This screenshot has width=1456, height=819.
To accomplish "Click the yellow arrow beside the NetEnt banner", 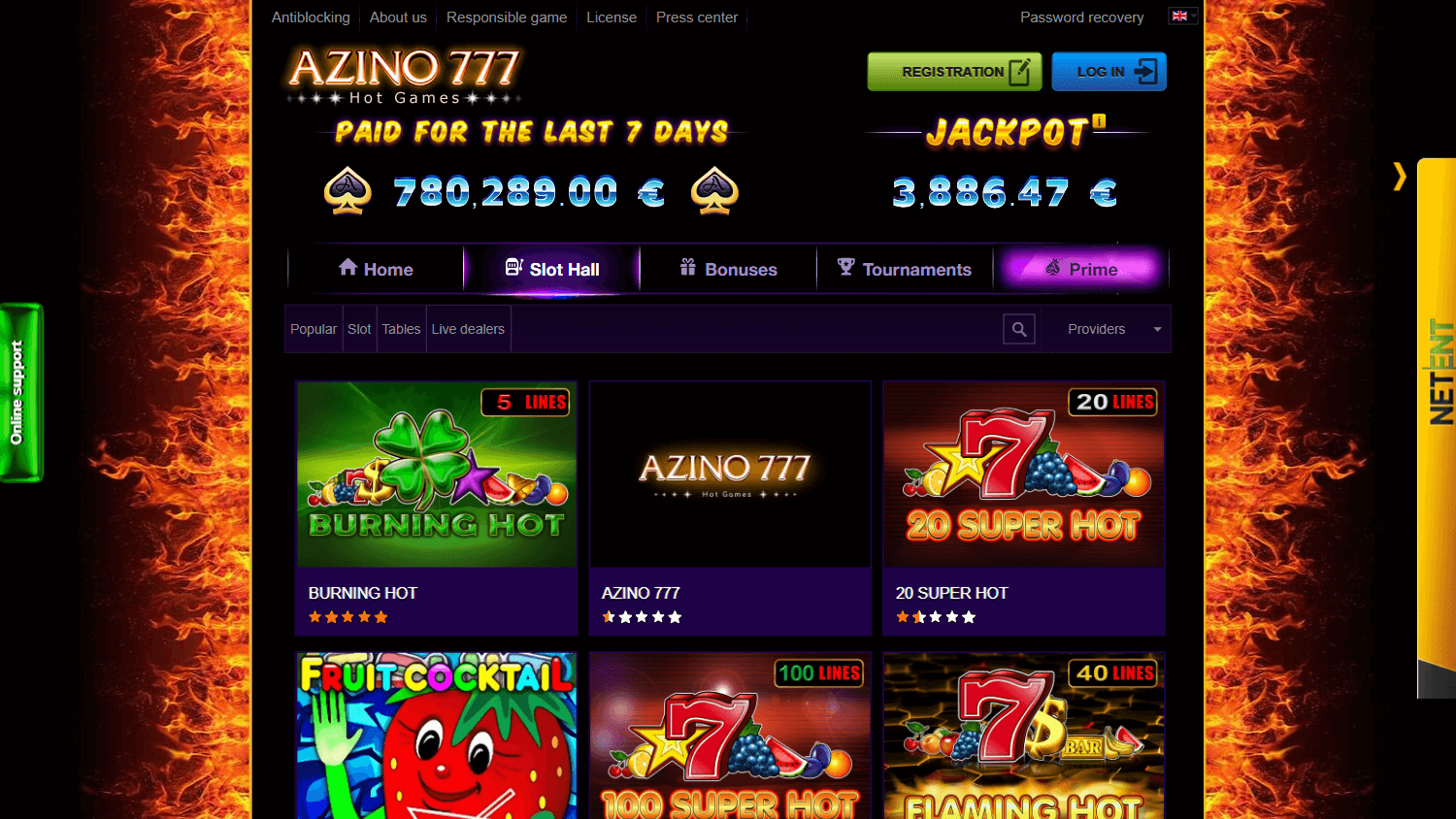I will pyautogui.click(x=1399, y=176).
